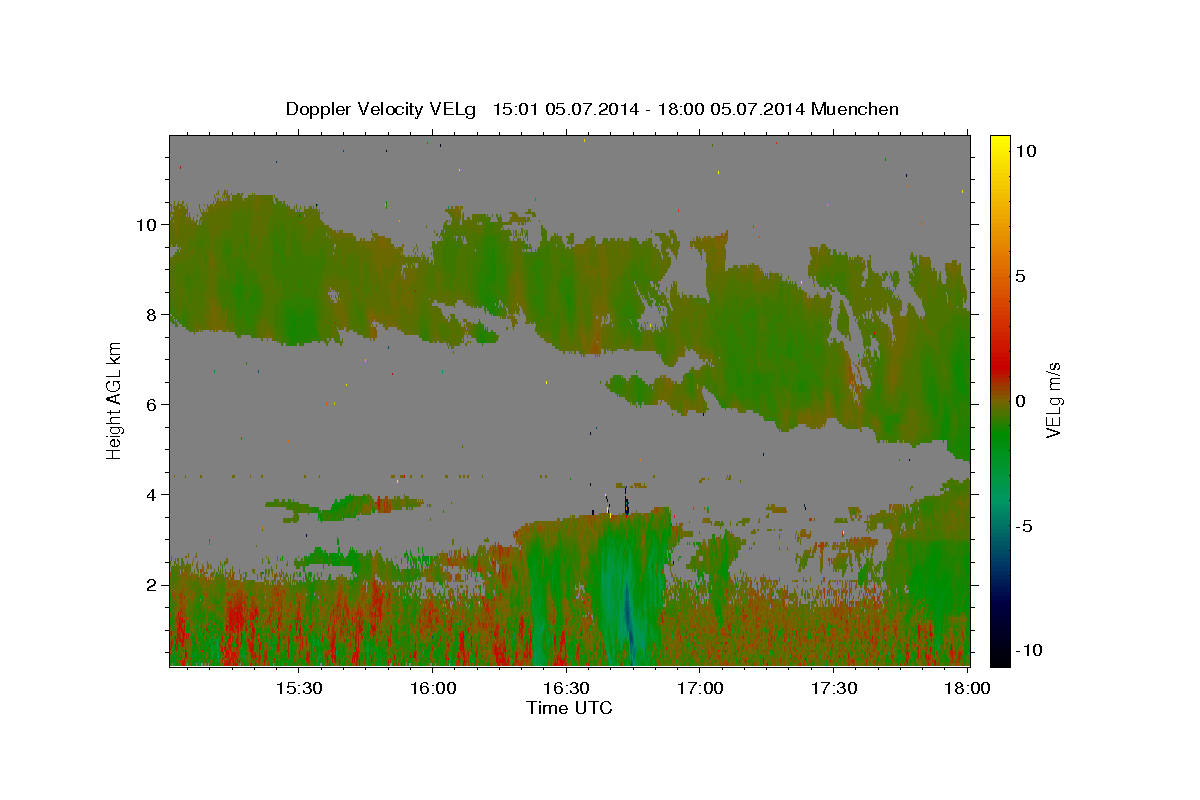This screenshot has height=800, width=1200.
Task: Click the colorbar value 5 label
Action: (1020, 276)
